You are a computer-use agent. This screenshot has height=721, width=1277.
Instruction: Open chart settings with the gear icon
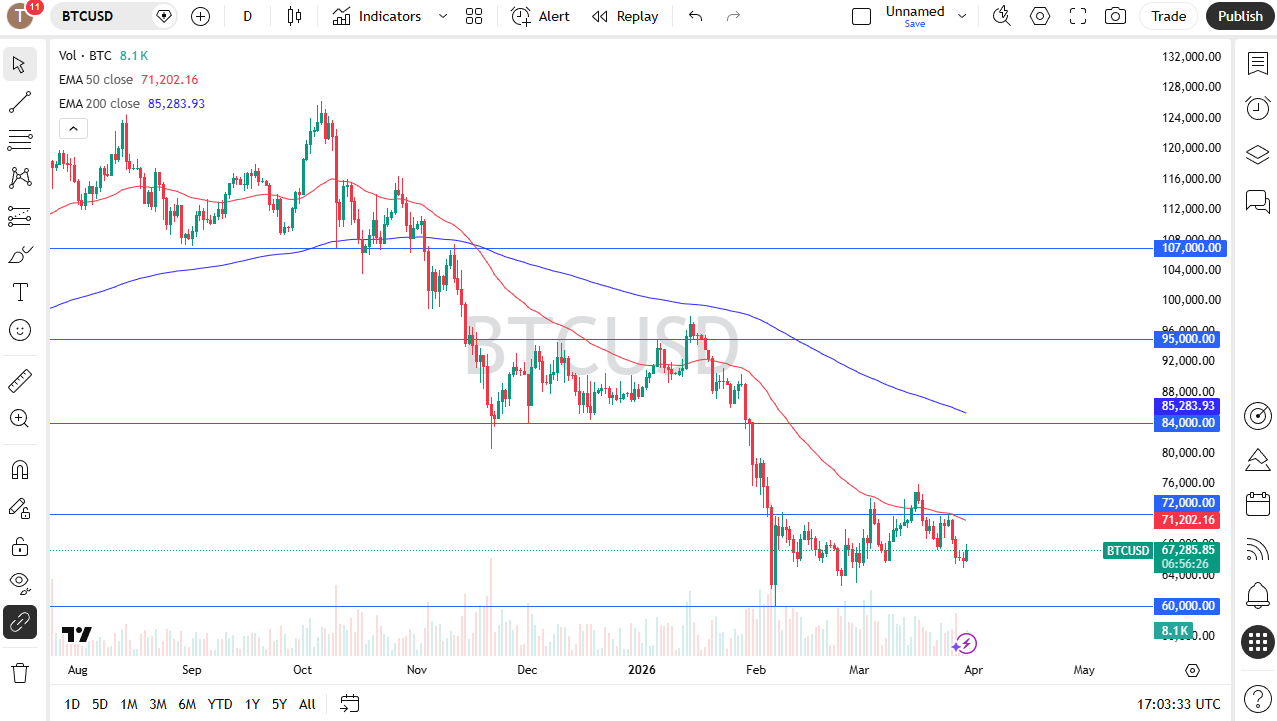click(x=1039, y=16)
